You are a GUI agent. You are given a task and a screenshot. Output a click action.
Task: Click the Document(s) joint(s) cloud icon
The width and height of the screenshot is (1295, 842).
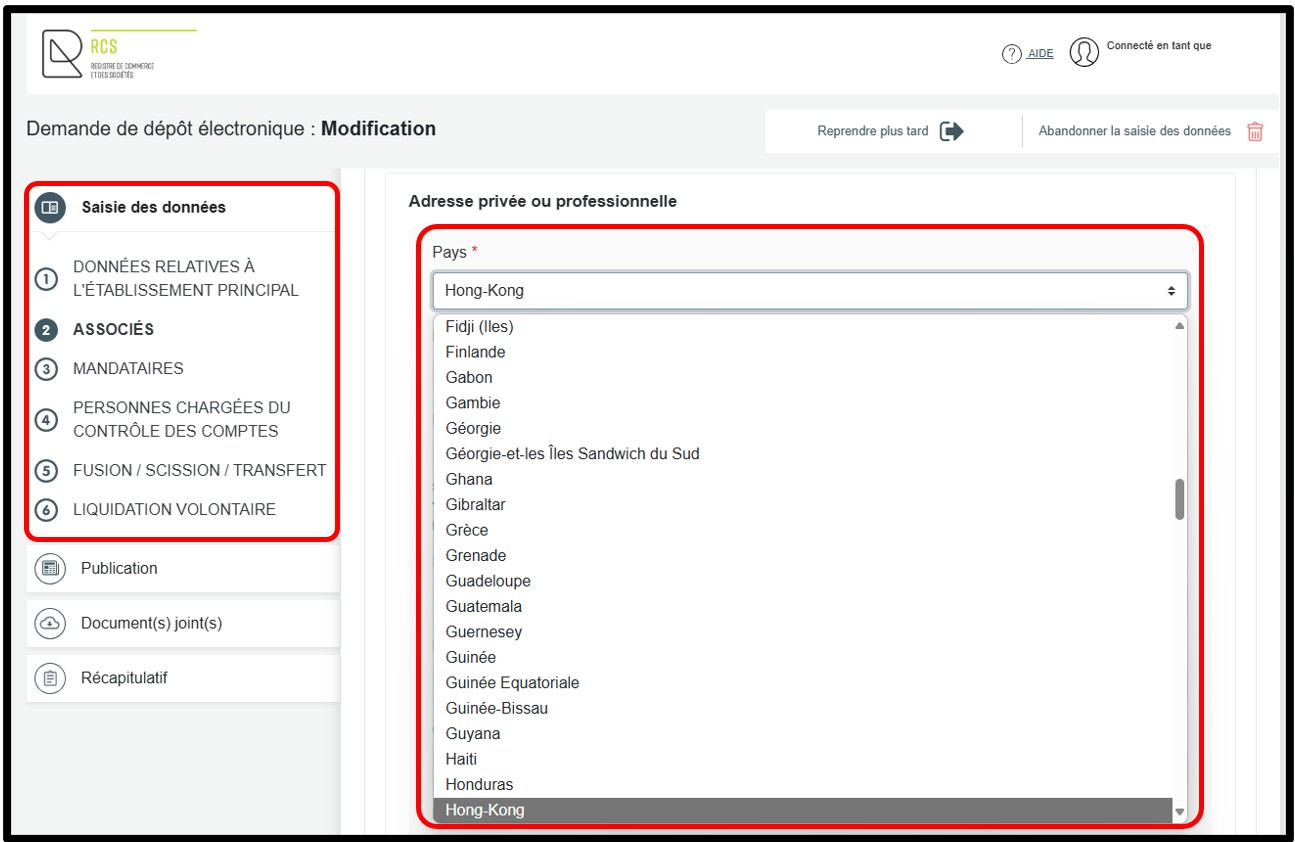coord(49,623)
